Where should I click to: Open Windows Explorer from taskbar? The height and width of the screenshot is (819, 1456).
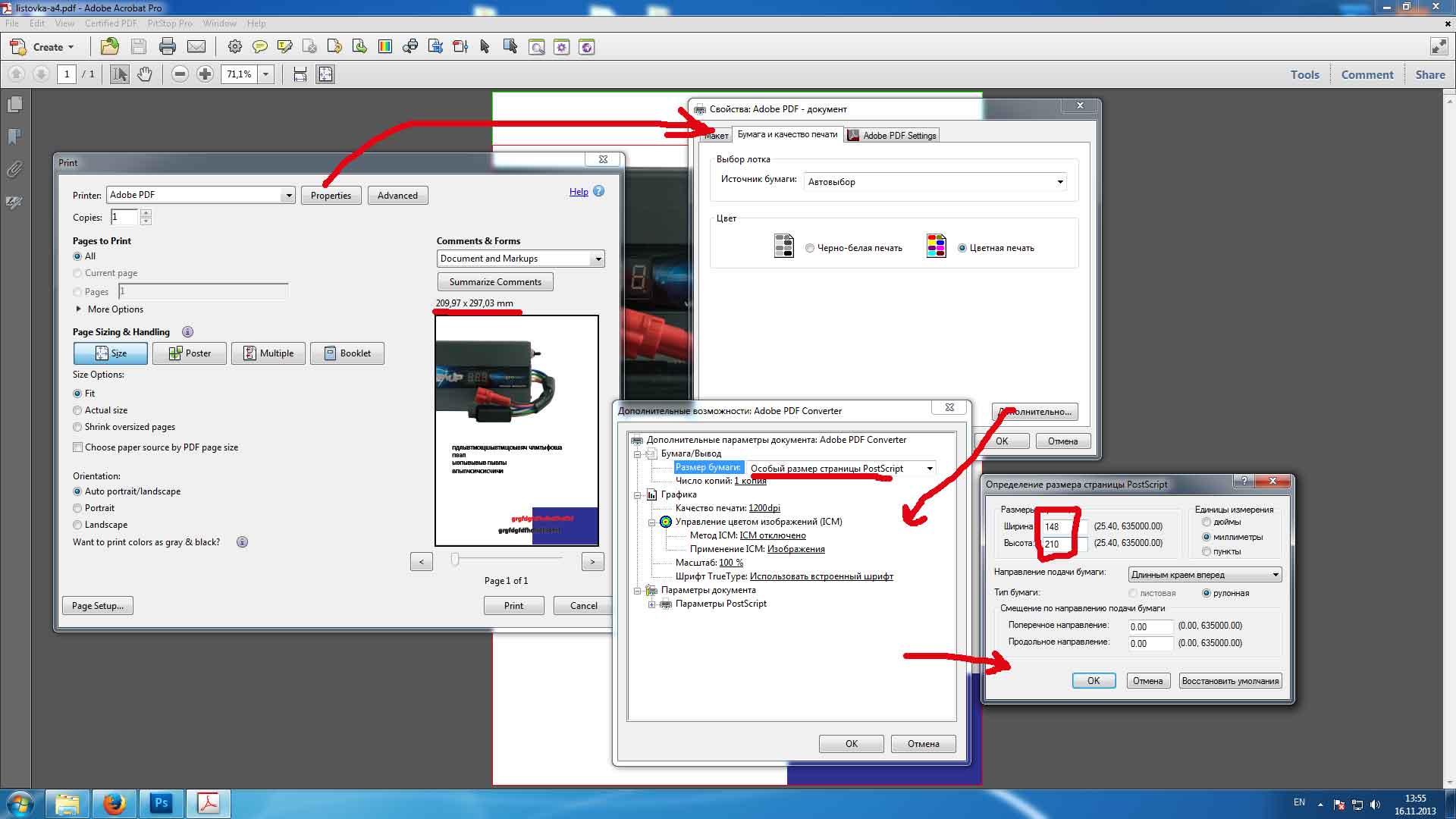(67, 803)
